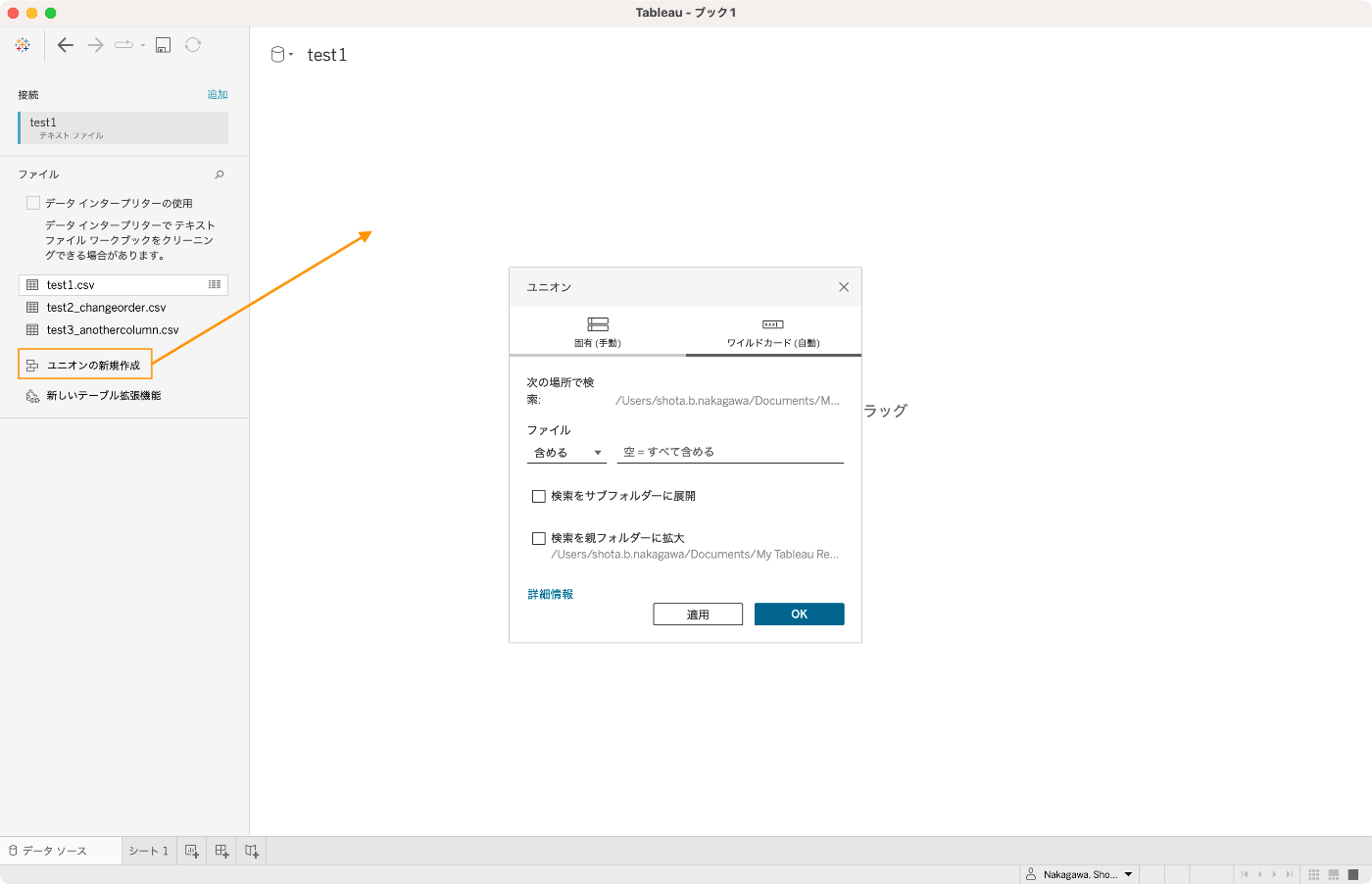Screen dimensions: 1372x884
Task: Open the dropdown beside the replay icon
Action: coord(143,45)
